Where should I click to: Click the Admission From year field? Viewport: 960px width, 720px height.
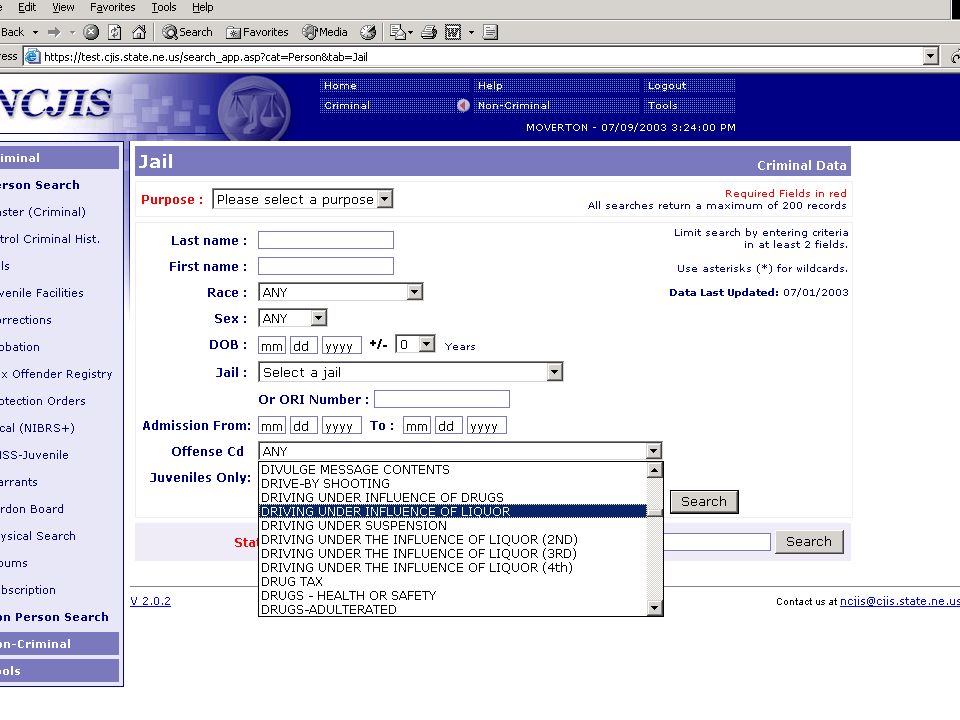click(x=342, y=426)
